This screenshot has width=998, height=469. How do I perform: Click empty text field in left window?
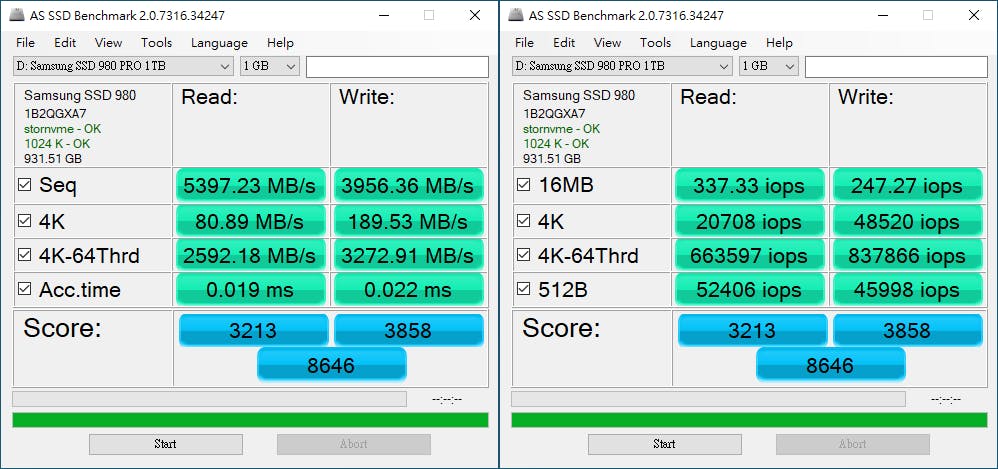point(397,67)
